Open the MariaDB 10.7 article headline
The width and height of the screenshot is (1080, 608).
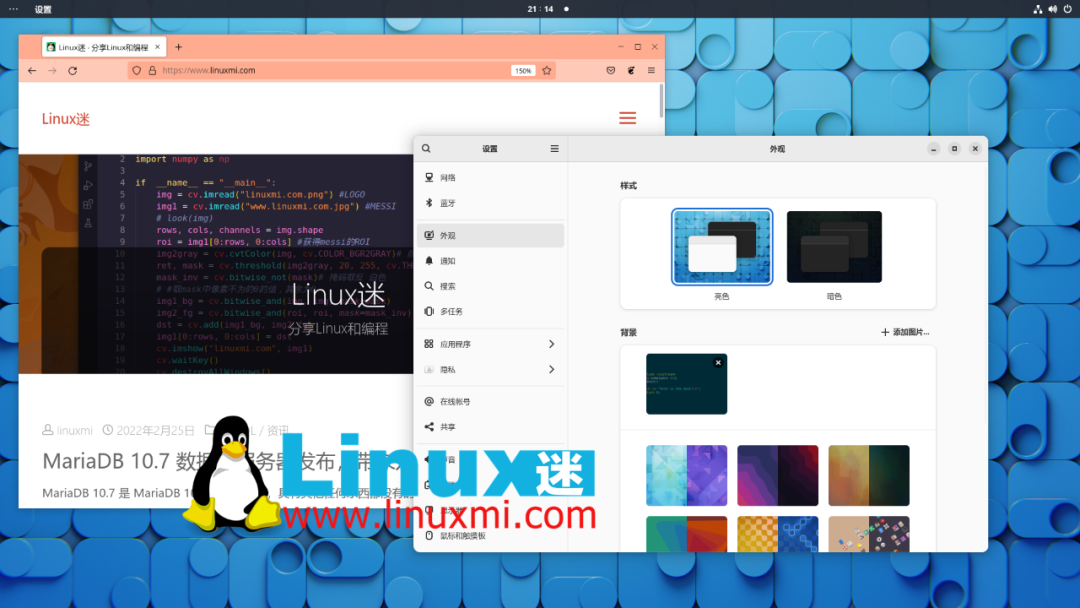point(227,461)
